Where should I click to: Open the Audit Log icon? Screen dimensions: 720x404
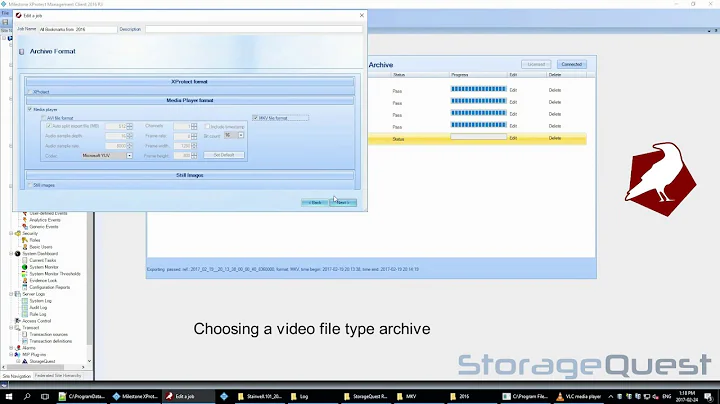click(25, 308)
